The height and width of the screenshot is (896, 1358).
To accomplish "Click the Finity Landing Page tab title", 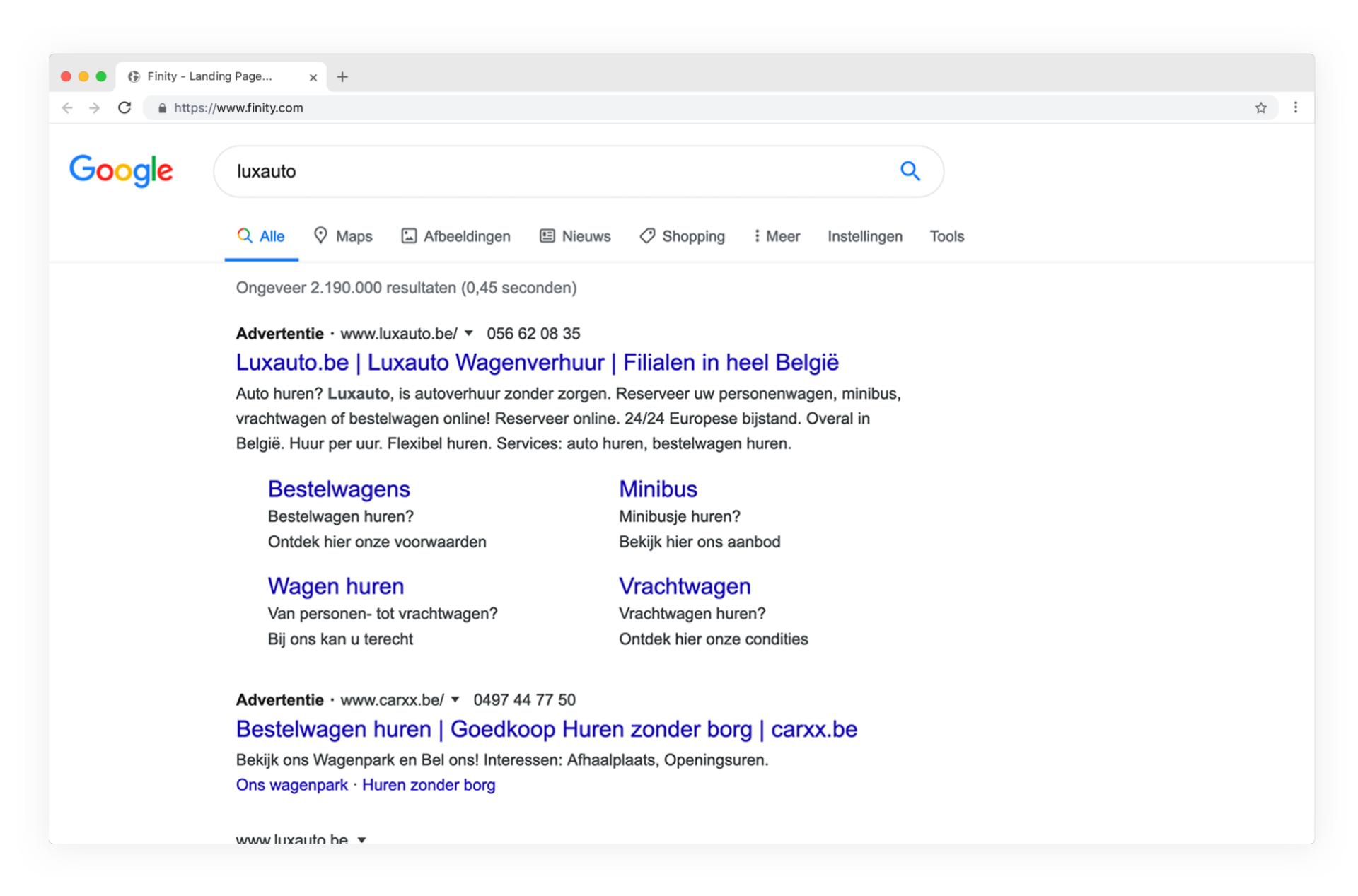I will (209, 76).
